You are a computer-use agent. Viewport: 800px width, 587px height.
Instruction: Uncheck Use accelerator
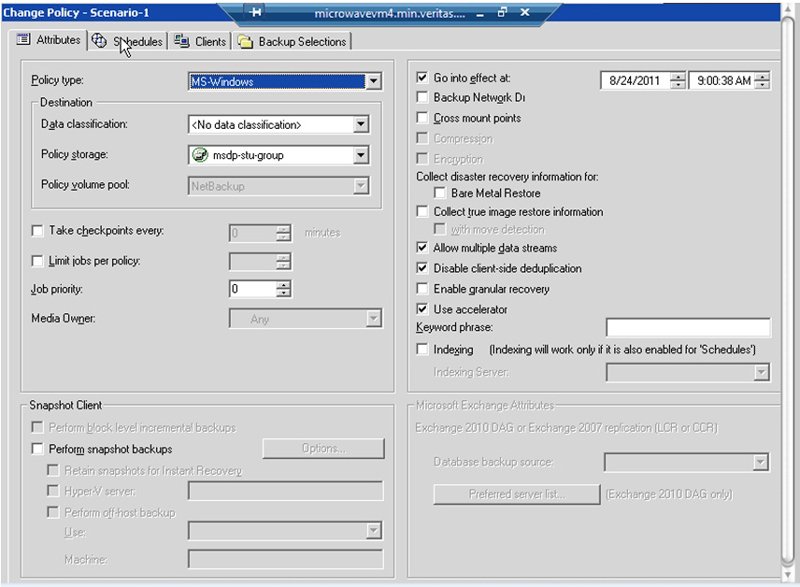422,309
